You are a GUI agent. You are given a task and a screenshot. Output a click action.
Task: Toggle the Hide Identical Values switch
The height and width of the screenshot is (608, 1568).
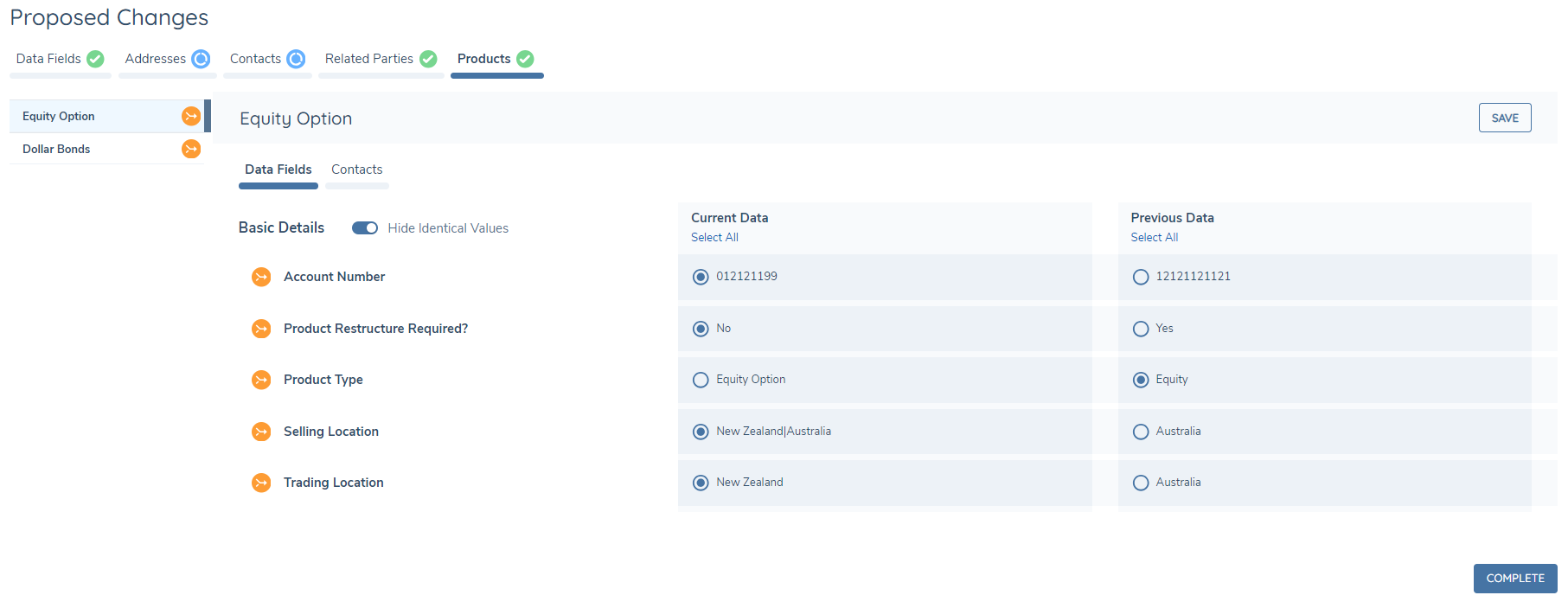(x=365, y=228)
